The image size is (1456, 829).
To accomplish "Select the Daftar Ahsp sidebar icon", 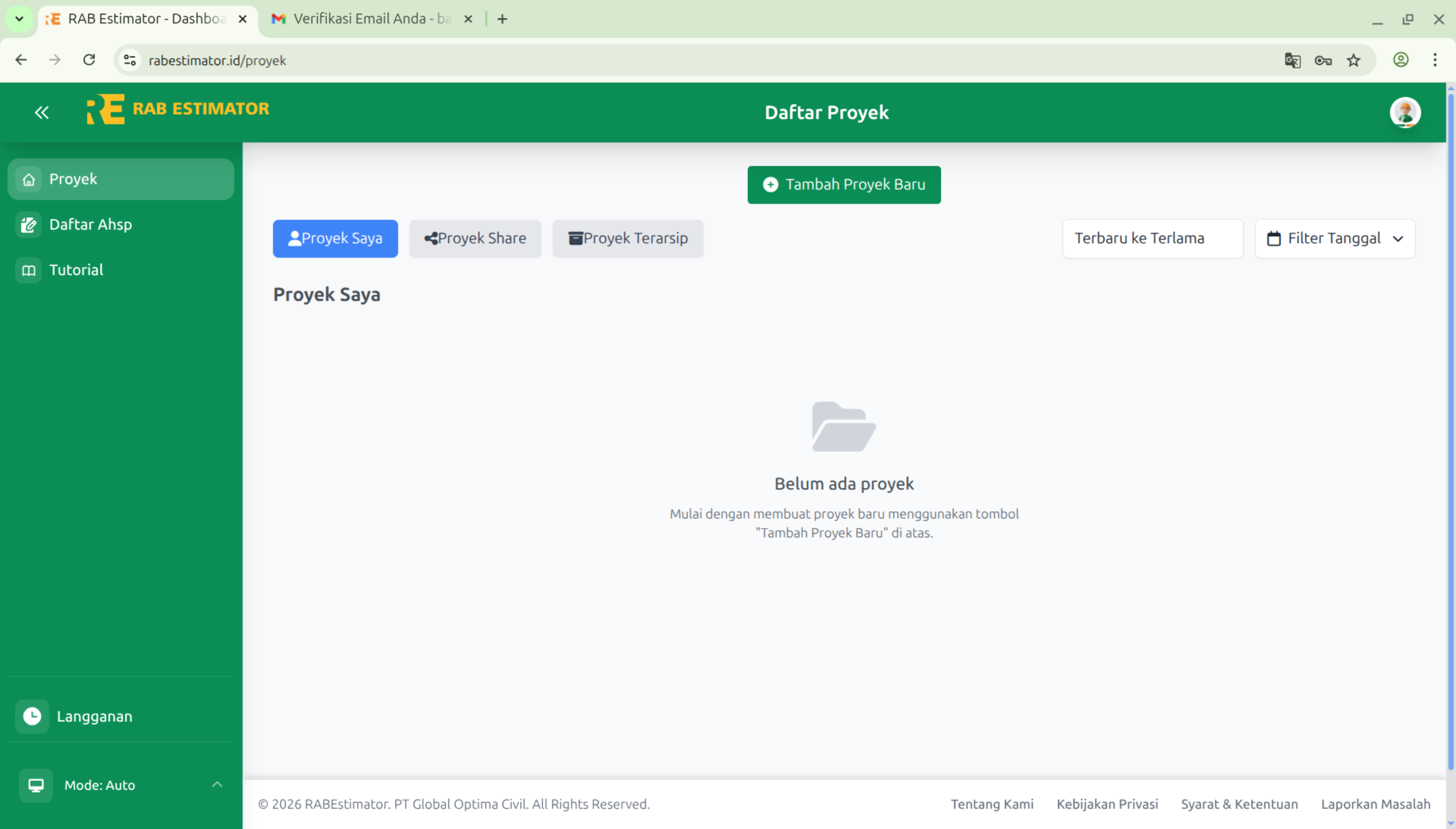I will tap(28, 224).
